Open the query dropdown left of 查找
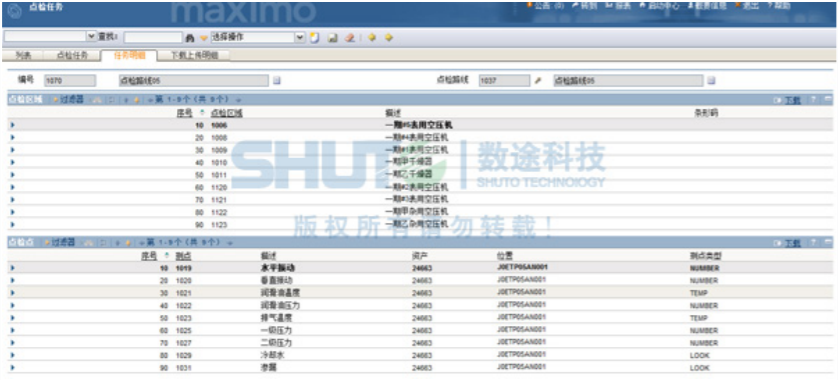This screenshot has height=380, width=838. [91, 36]
